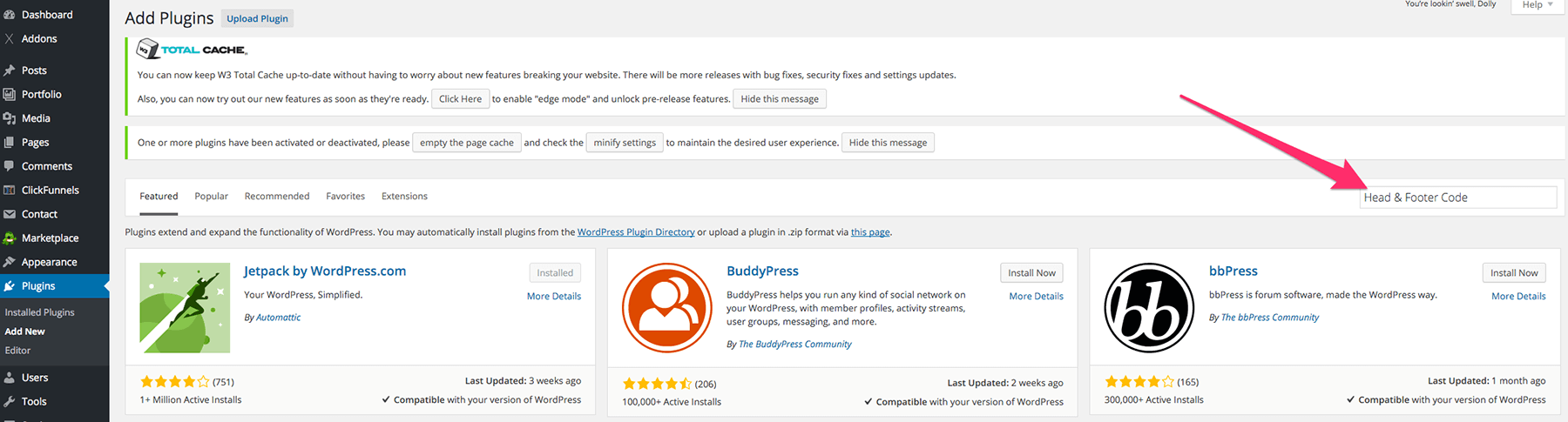Click the Users icon in sidebar

point(10,378)
